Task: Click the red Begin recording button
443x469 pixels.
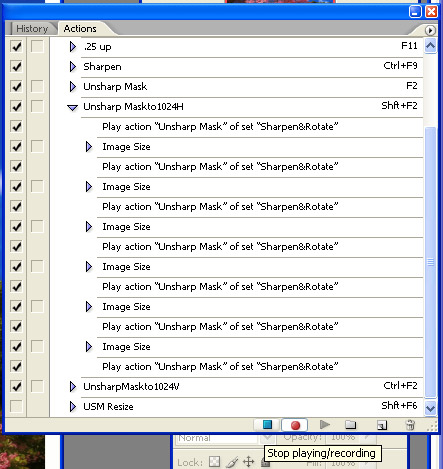Action: pos(295,425)
